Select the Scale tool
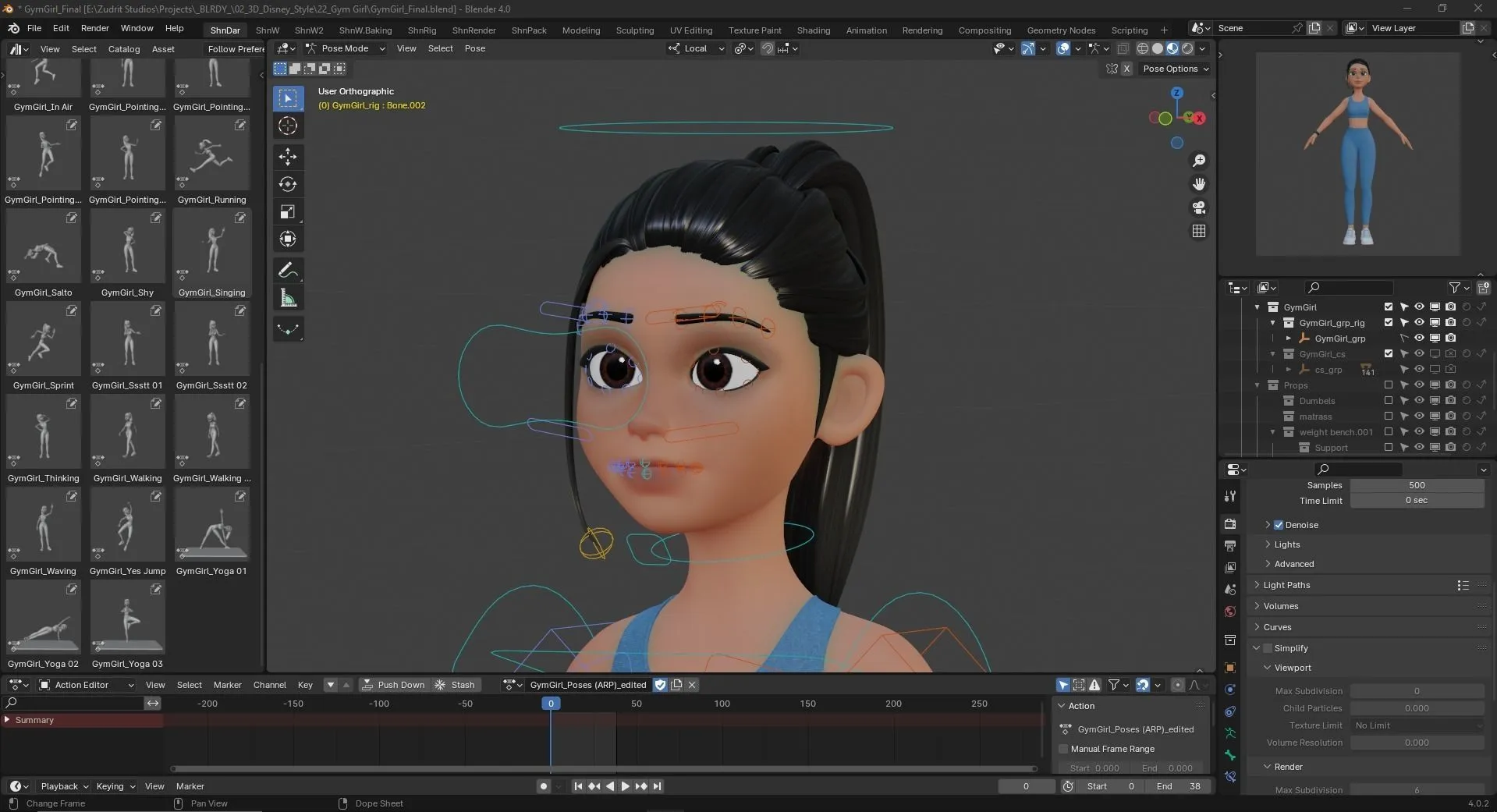1497x812 pixels. 288,211
